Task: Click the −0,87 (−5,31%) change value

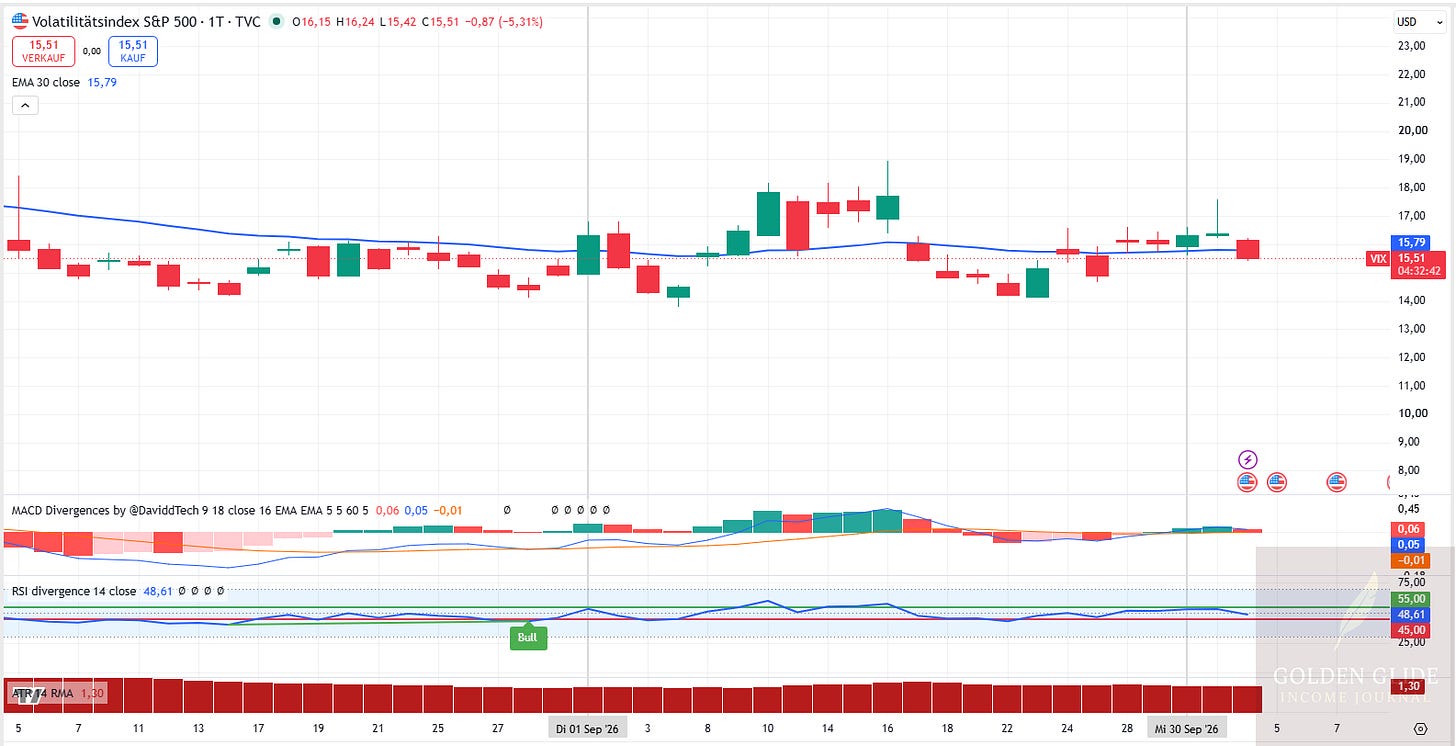Action: coord(505,21)
